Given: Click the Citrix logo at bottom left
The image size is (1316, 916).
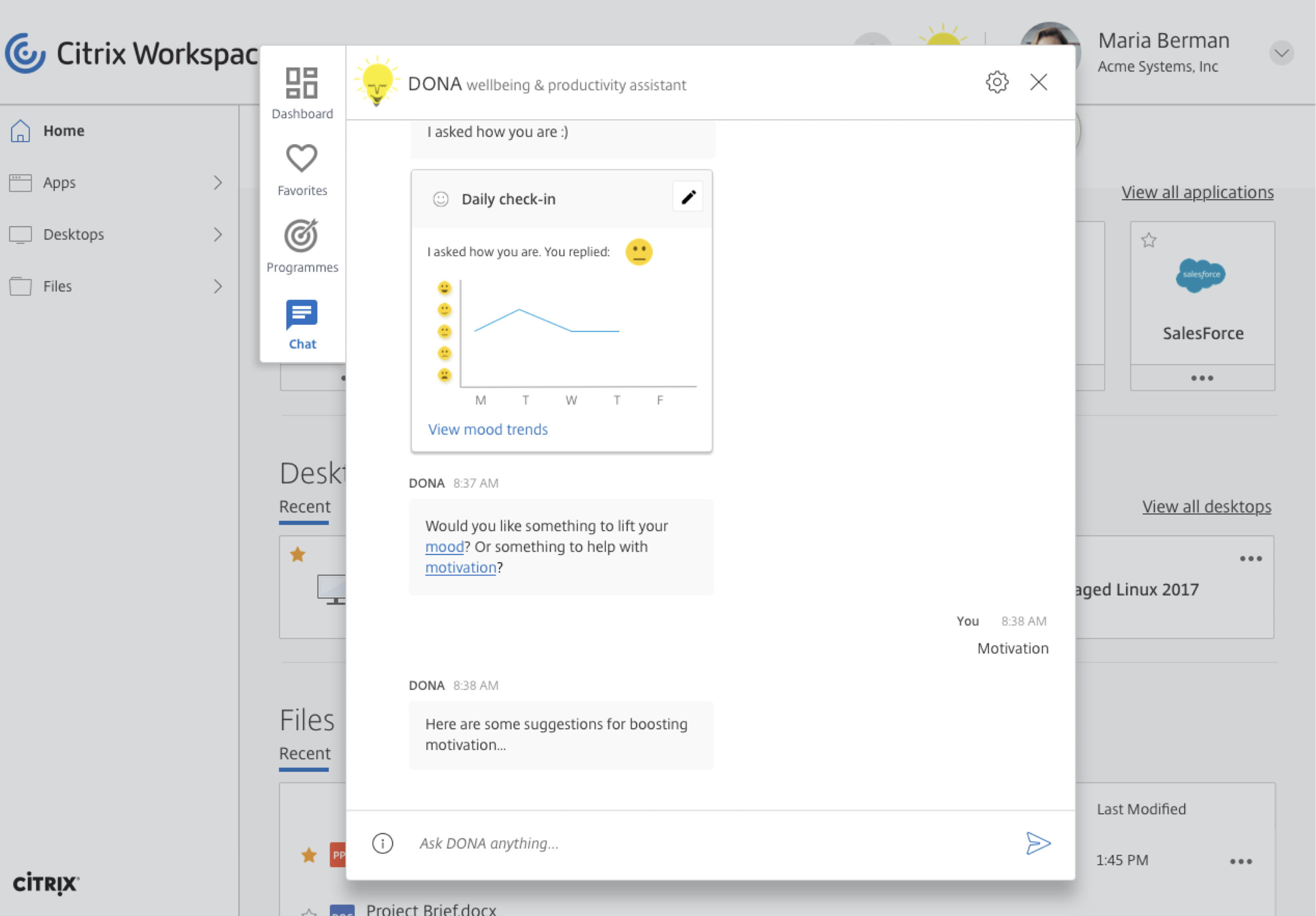Looking at the screenshot, I should pyautogui.click(x=46, y=883).
